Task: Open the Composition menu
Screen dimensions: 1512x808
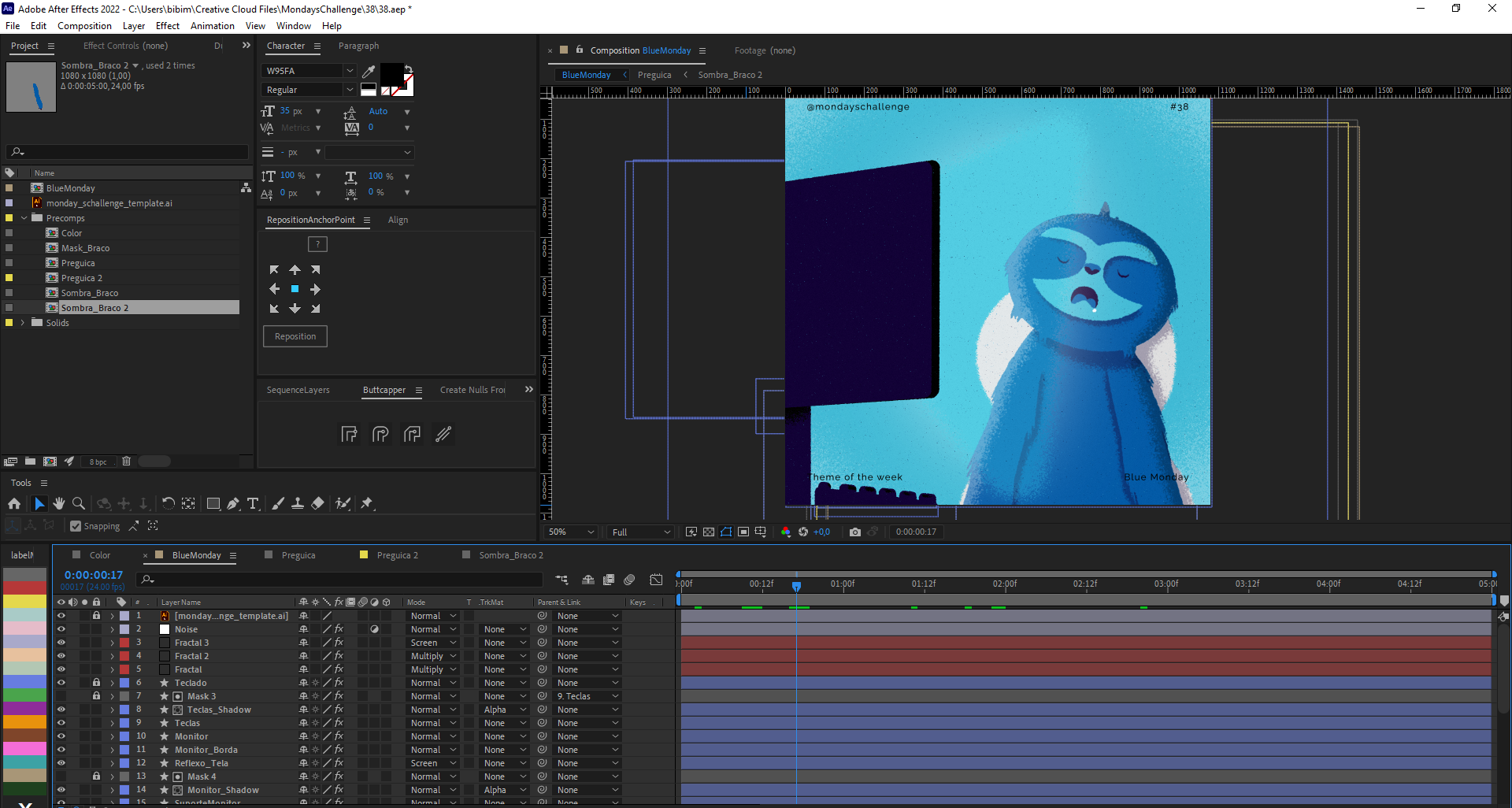Action: coord(84,26)
